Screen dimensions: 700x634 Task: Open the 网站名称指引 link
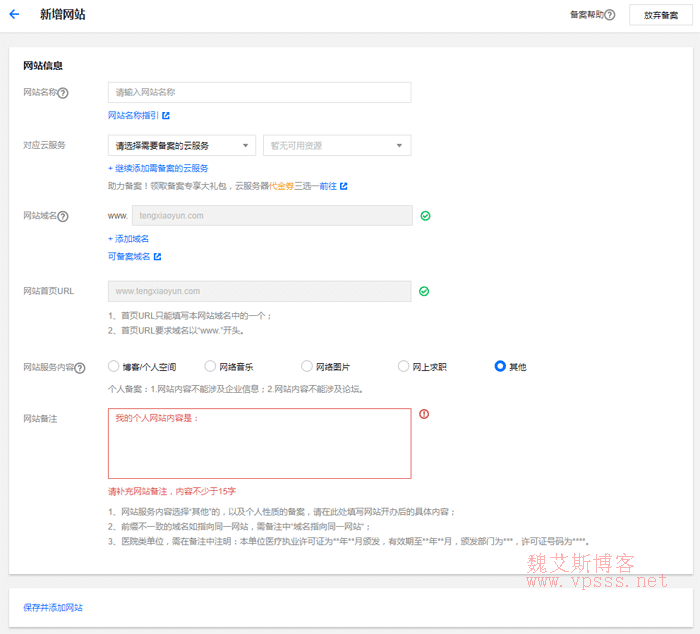pos(139,115)
